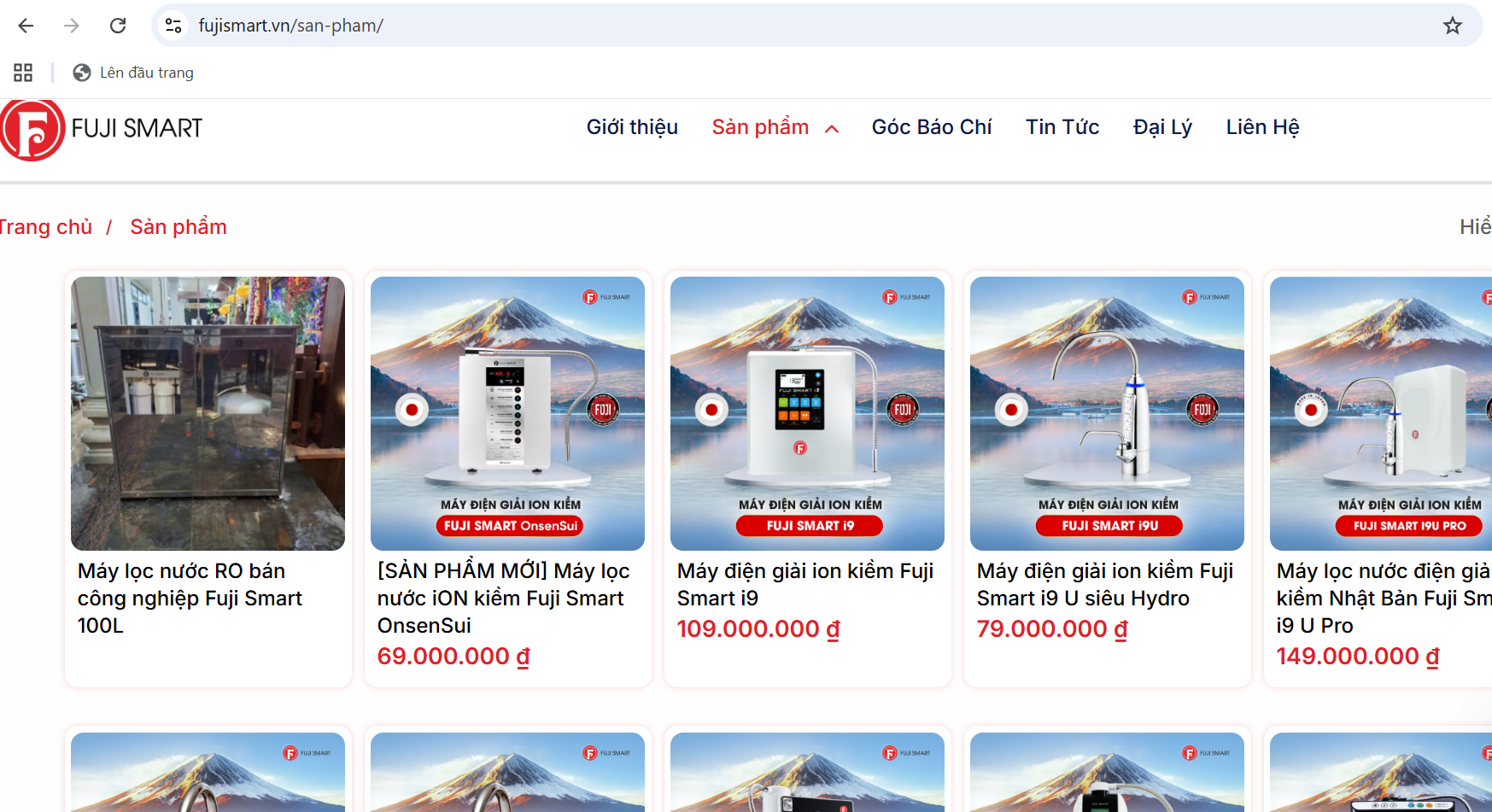Open Fuji Smart i9U product image
Image resolution: width=1492 pixels, height=812 pixels.
click(1107, 413)
